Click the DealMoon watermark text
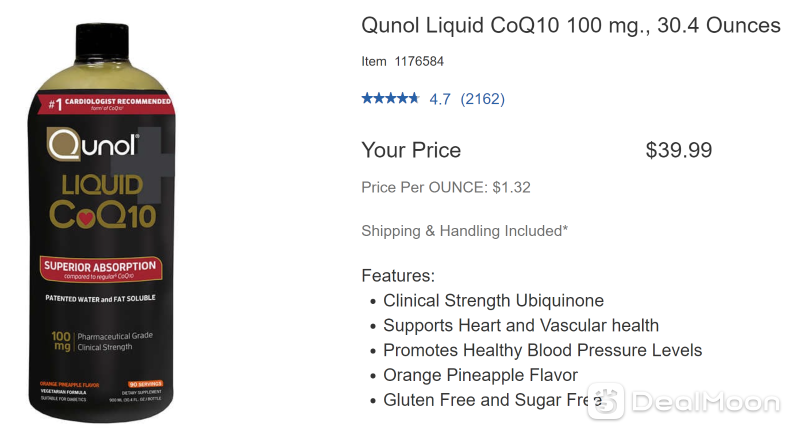The width and height of the screenshot is (800, 434). pyautogui.click(x=706, y=402)
